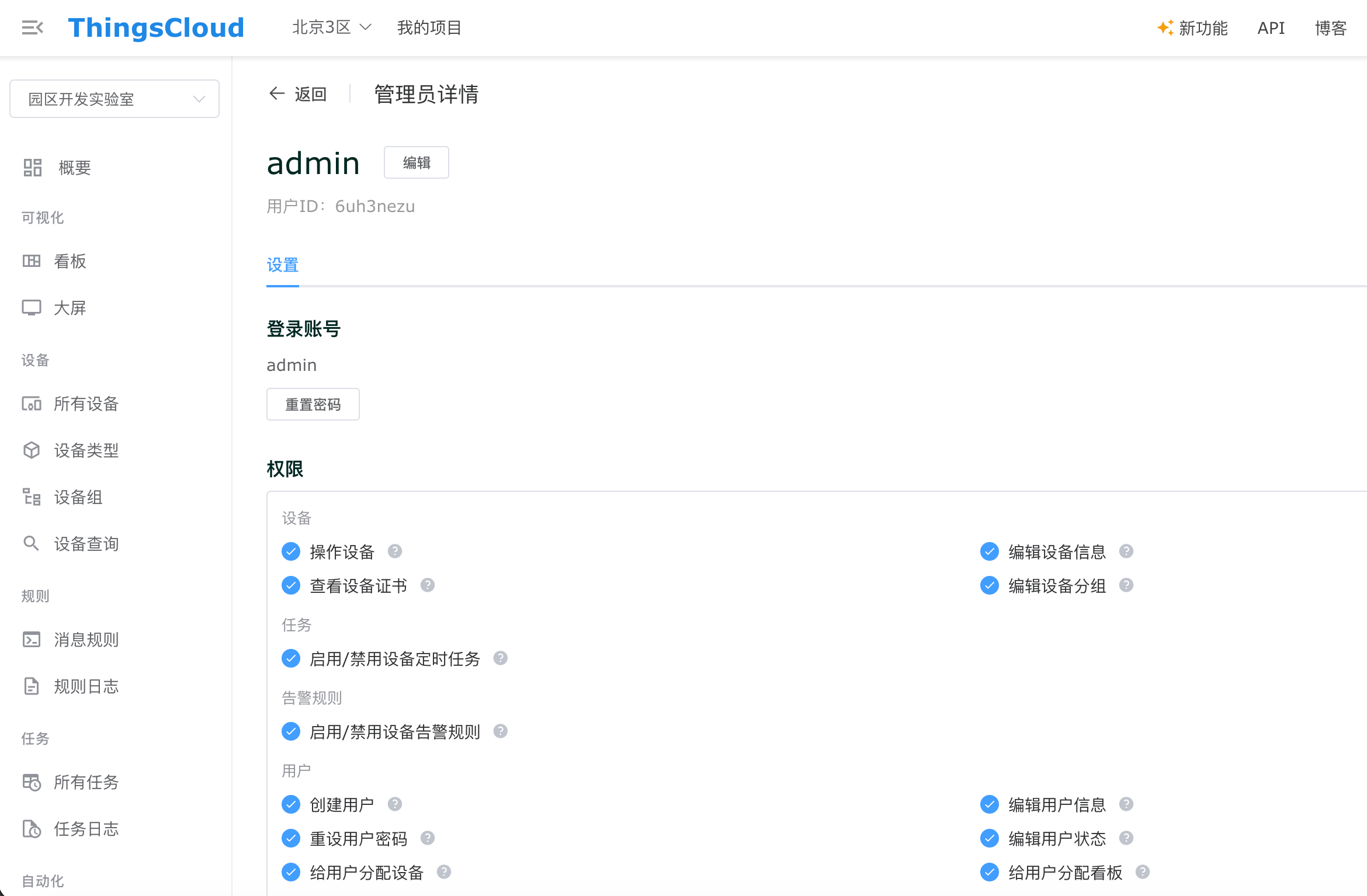Open 我的项目 in the top navigation

pyautogui.click(x=429, y=27)
